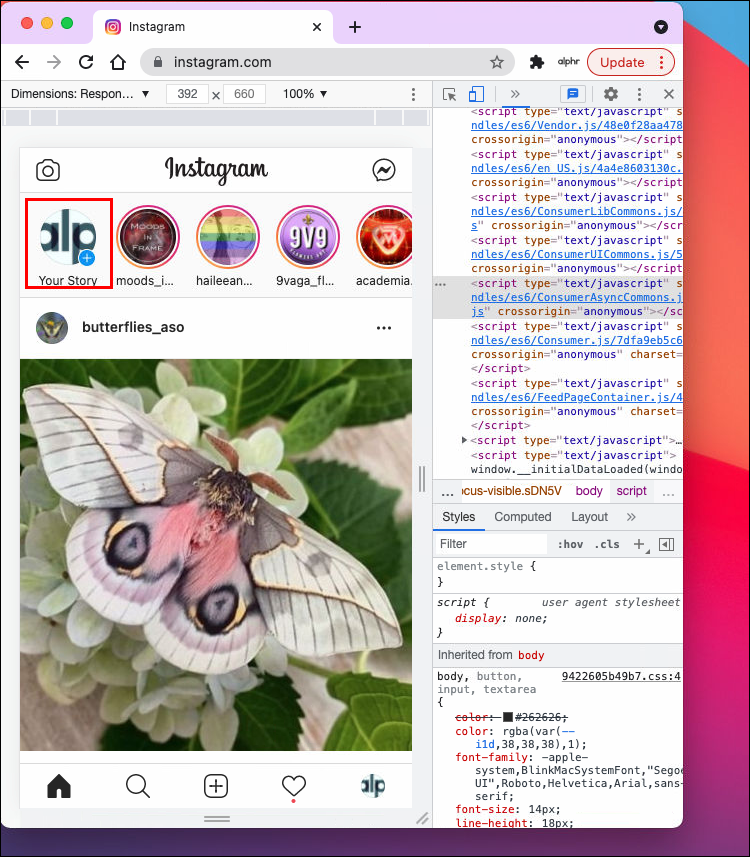The width and height of the screenshot is (750, 857).
Task: Switch to Styles tab
Action: coord(458,517)
